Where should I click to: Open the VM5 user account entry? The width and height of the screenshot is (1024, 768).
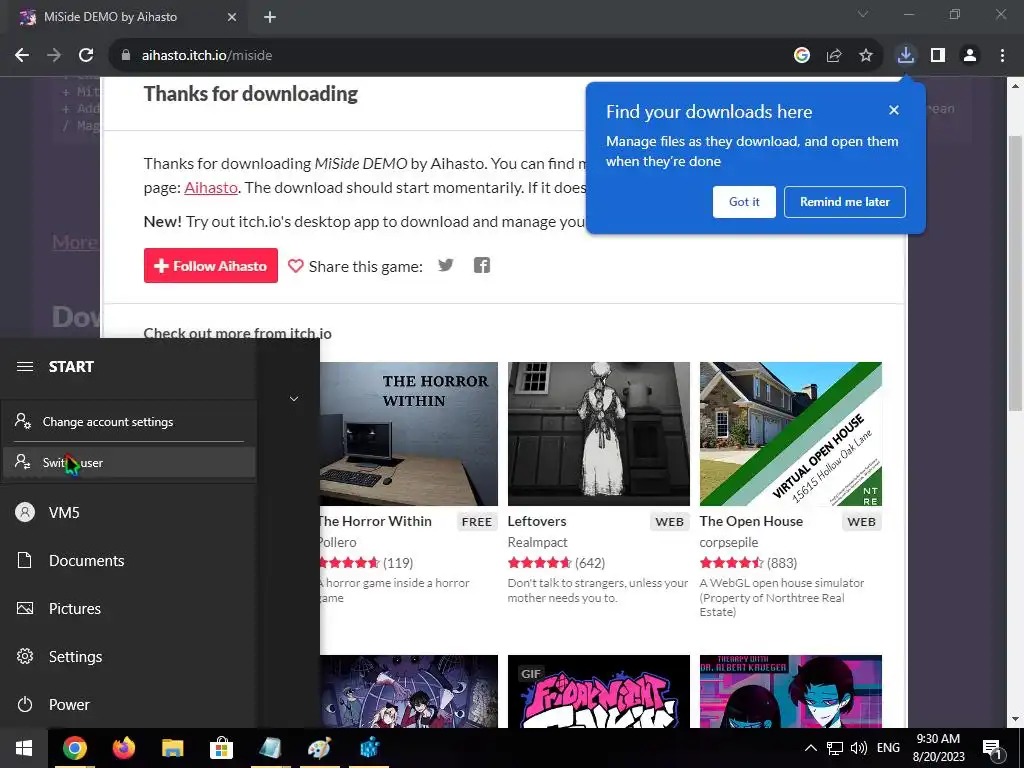point(128,513)
